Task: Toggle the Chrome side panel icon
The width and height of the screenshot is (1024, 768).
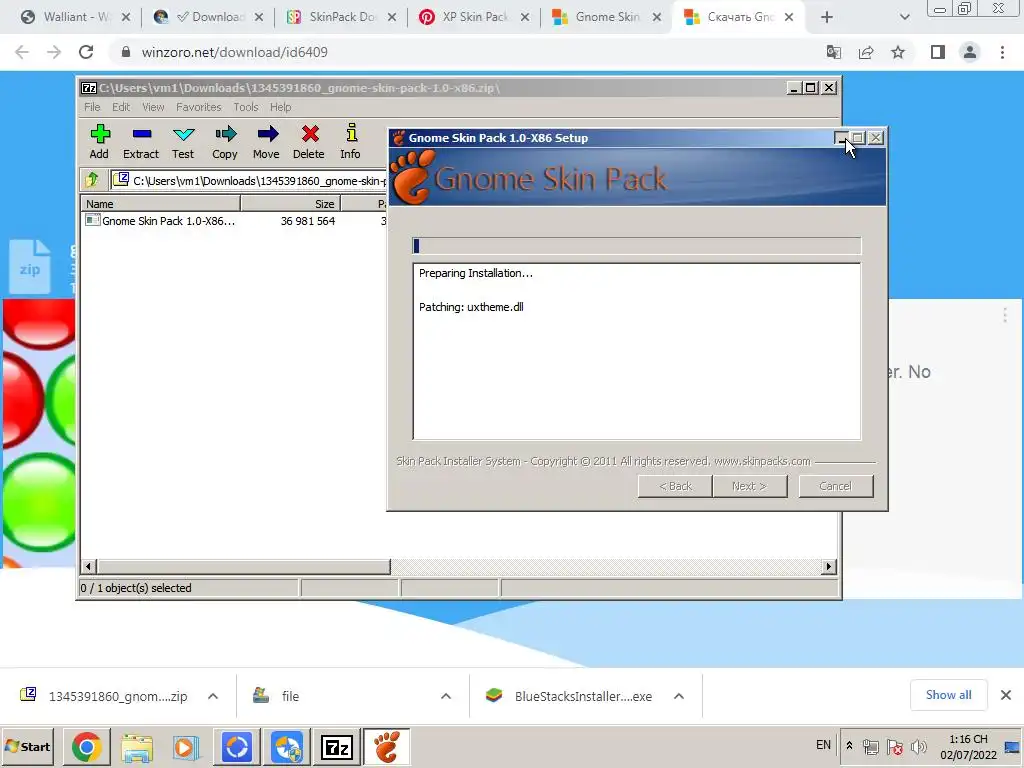Action: point(938,52)
